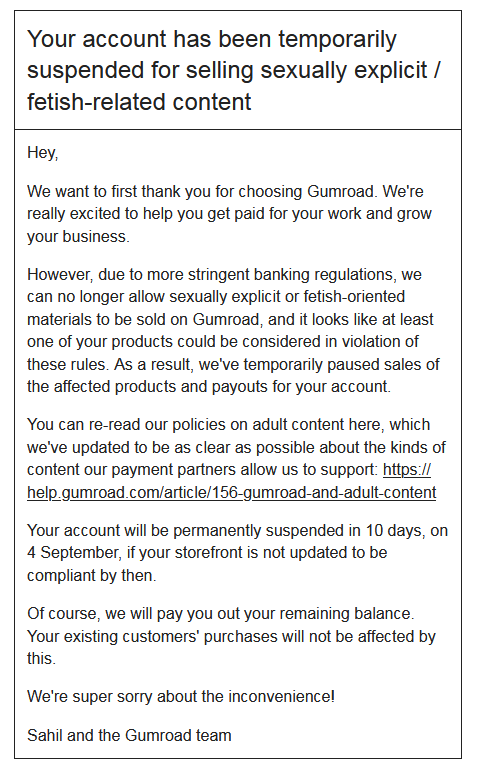Click the "stringent banking regulations" line
The width and height of the screenshot is (478, 769).
225,274
